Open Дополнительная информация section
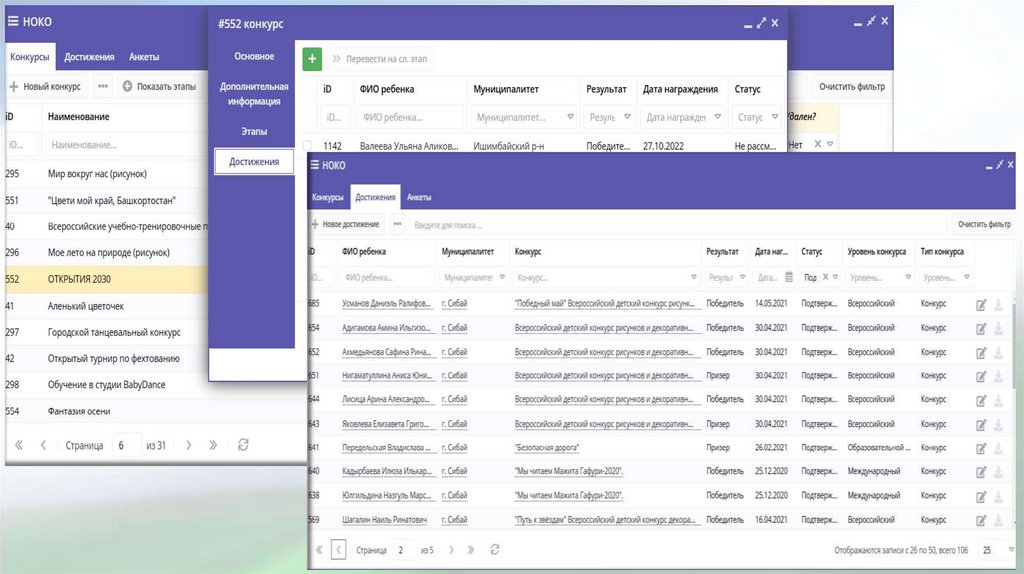Screen dimensions: 1024x574 pyautogui.click(x=254, y=93)
